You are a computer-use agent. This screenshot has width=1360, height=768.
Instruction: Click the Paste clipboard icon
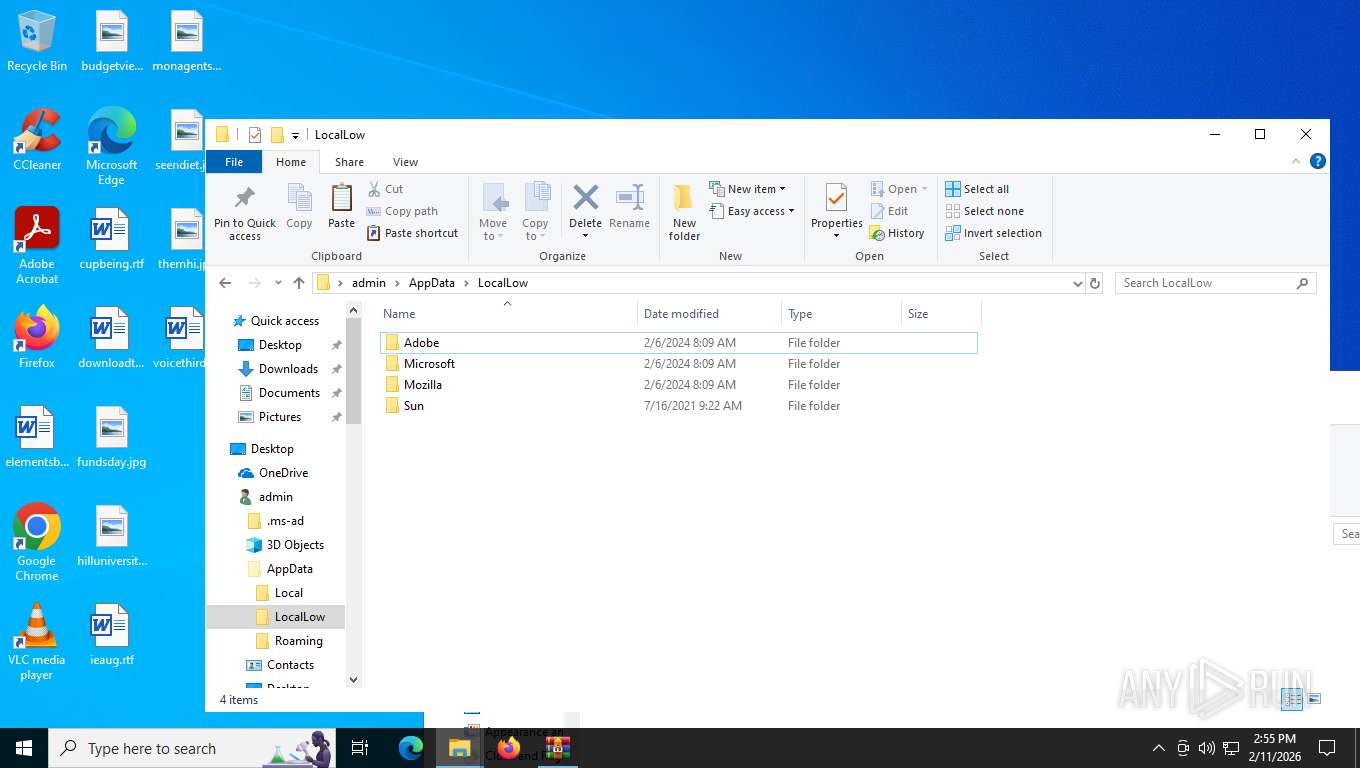(342, 207)
